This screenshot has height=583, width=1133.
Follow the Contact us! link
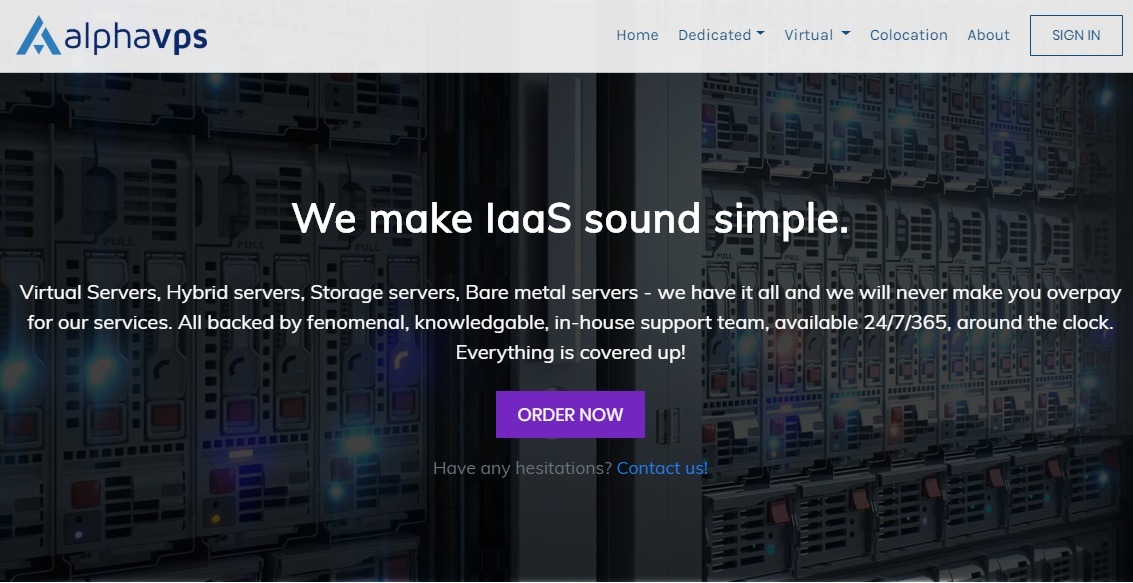click(x=662, y=468)
